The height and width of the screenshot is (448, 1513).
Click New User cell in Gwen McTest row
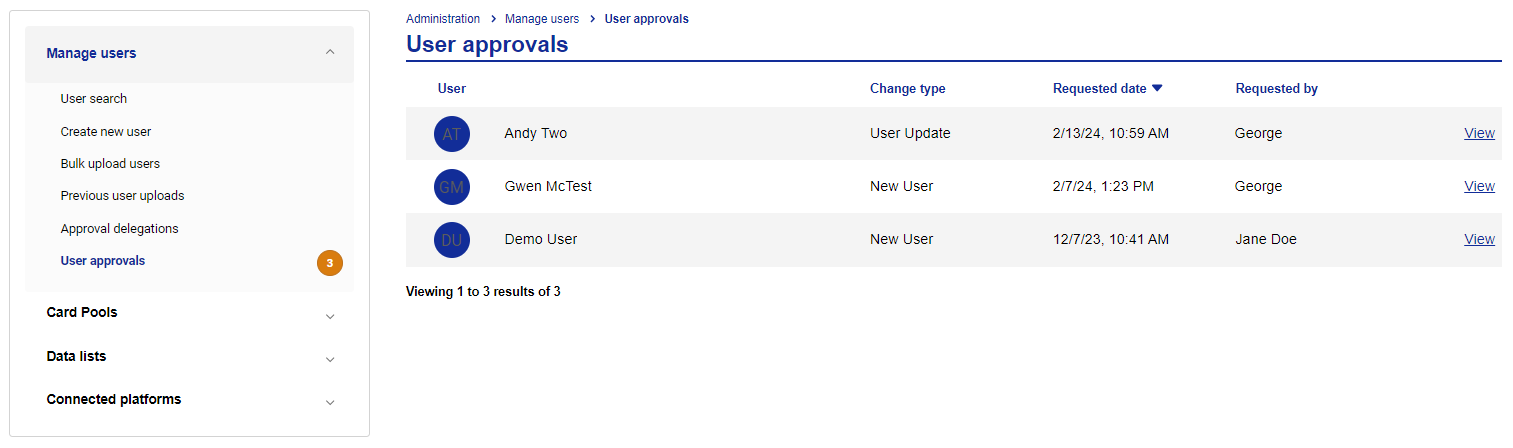click(902, 186)
